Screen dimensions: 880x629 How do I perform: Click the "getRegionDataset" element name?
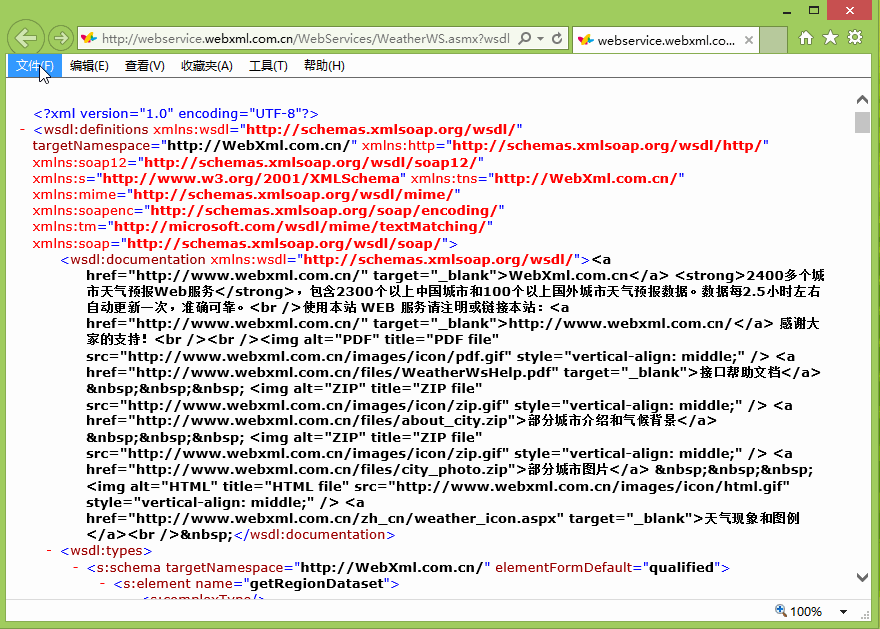(317, 584)
